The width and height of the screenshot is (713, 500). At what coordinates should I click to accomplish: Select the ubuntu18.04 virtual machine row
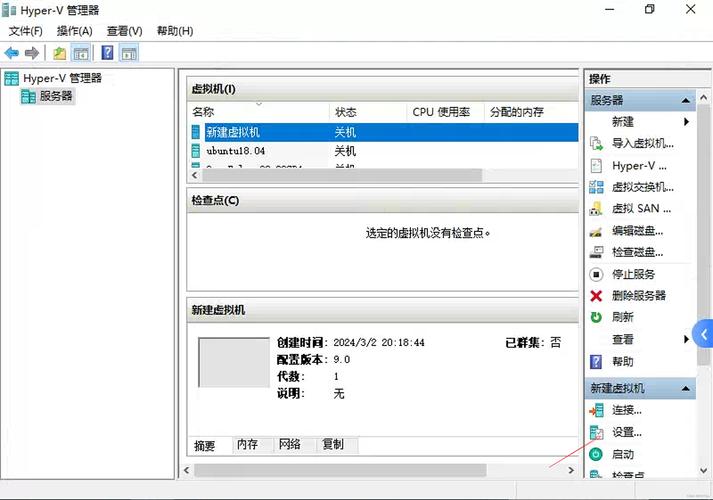point(383,150)
